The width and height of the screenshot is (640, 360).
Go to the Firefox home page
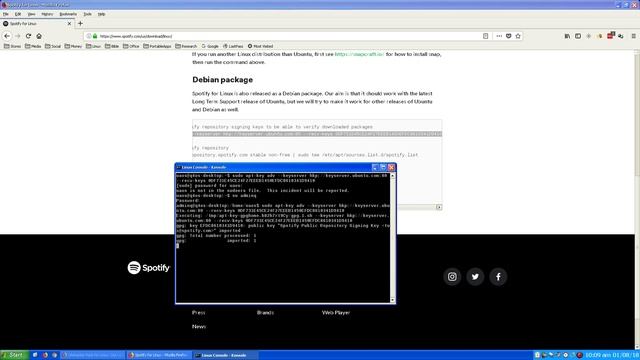point(39,36)
